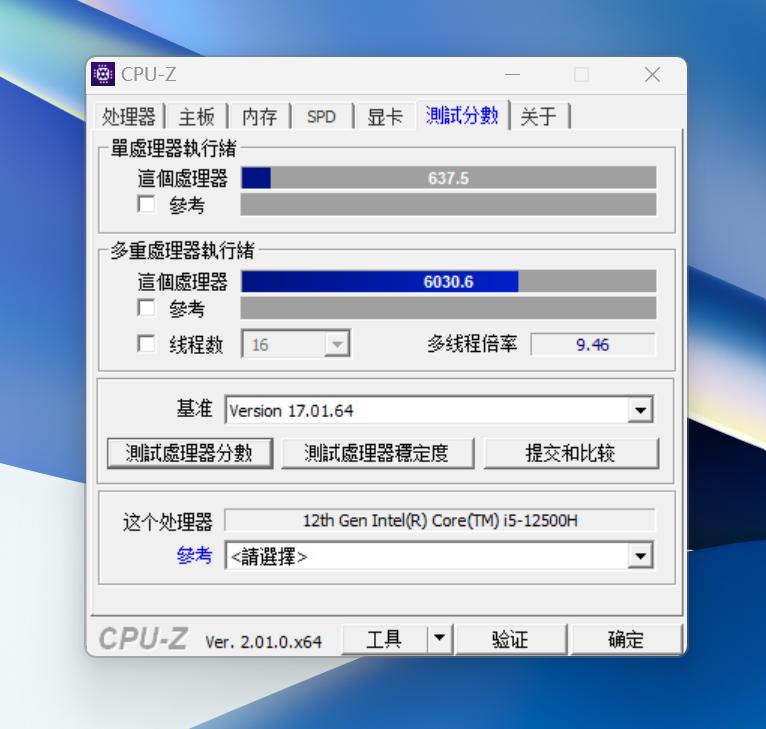Click the empty multi-thread reference bar

448,308
